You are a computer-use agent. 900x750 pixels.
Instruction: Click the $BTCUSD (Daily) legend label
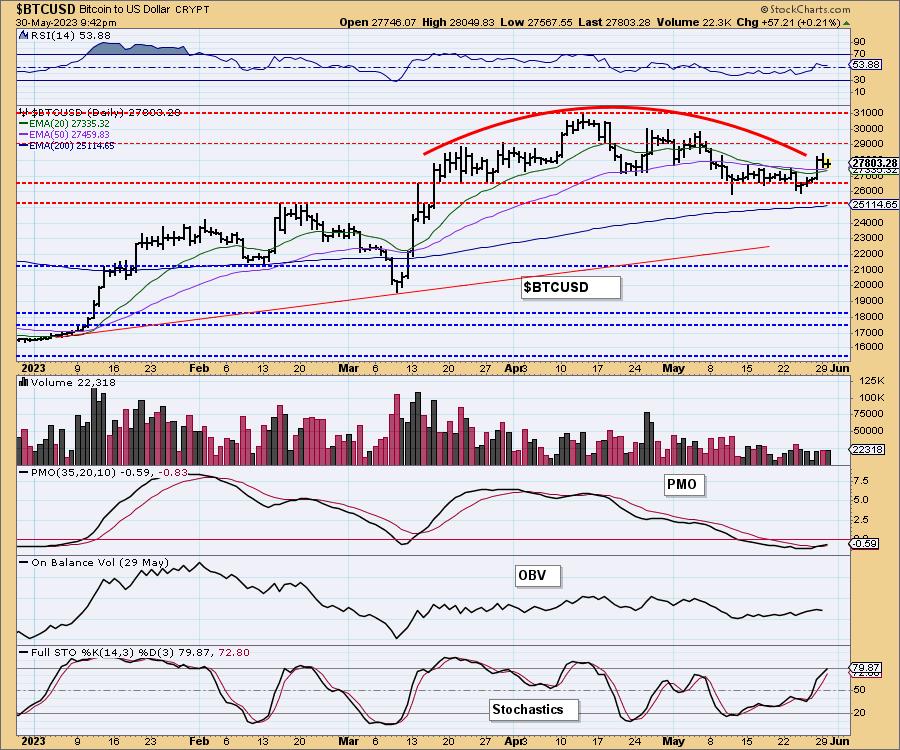tap(106, 112)
